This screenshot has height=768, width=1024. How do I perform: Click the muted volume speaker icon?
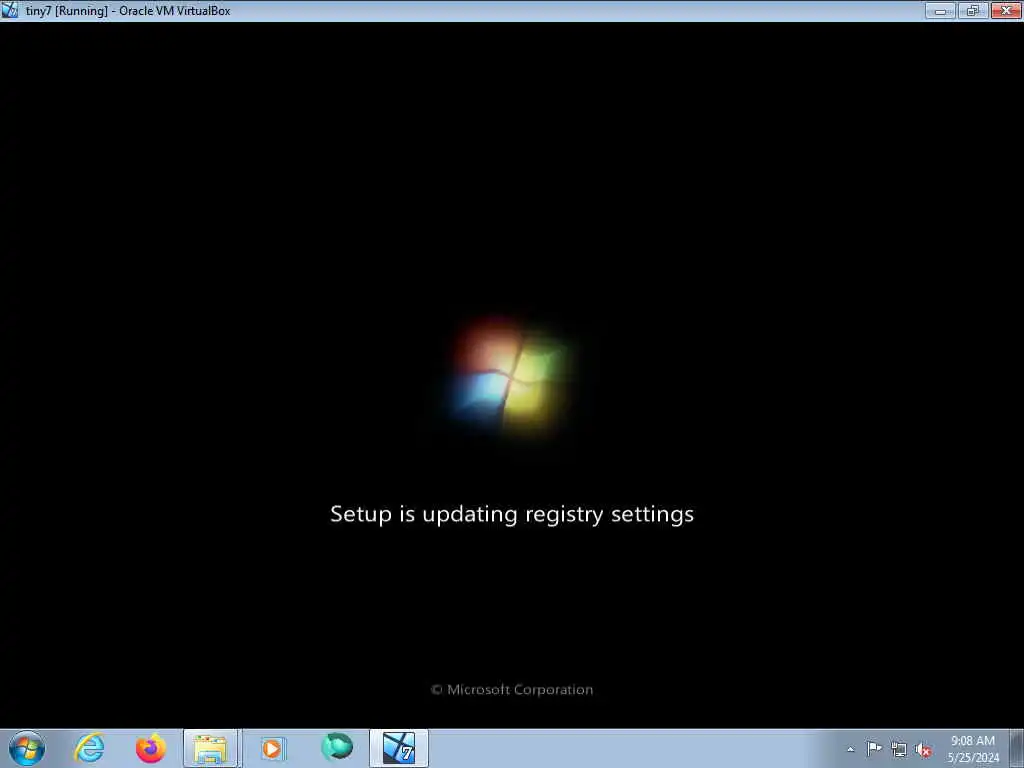coord(923,750)
